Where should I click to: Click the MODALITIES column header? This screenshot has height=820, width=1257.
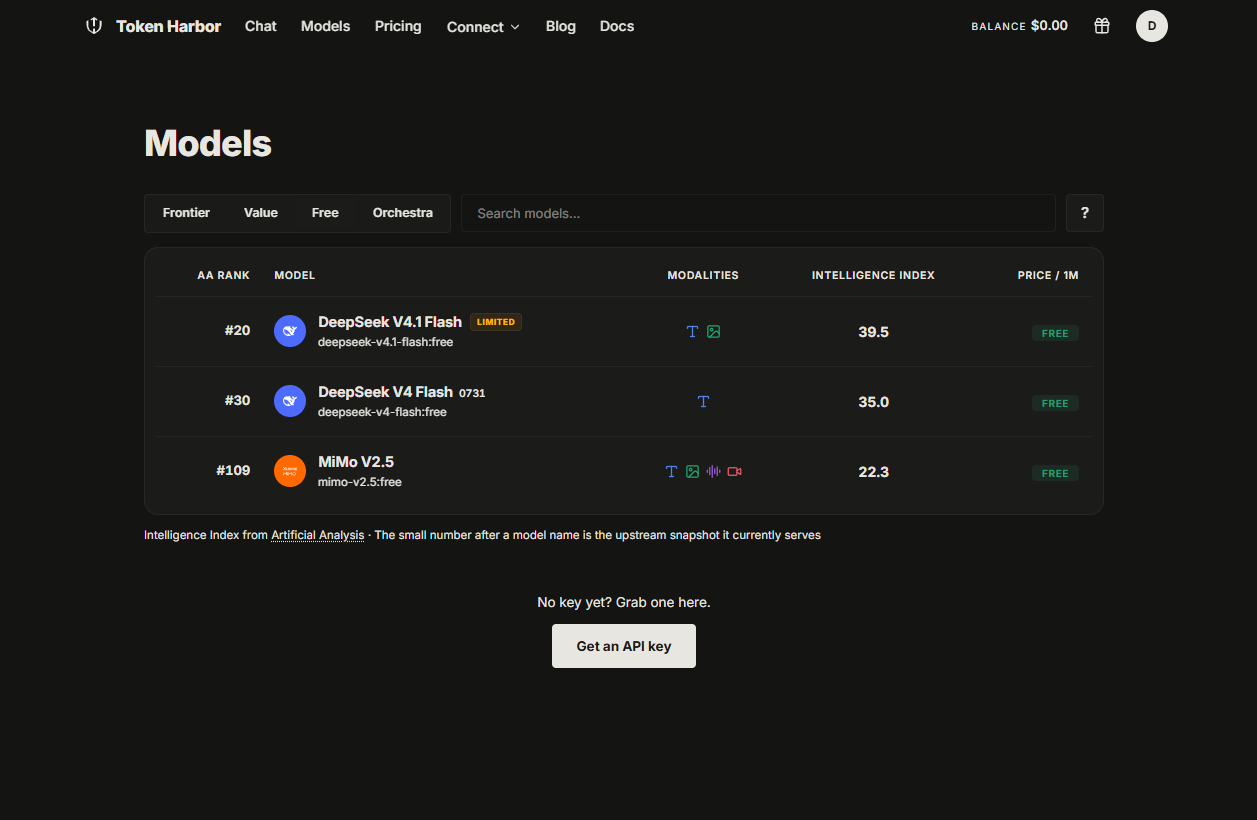(x=703, y=275)
